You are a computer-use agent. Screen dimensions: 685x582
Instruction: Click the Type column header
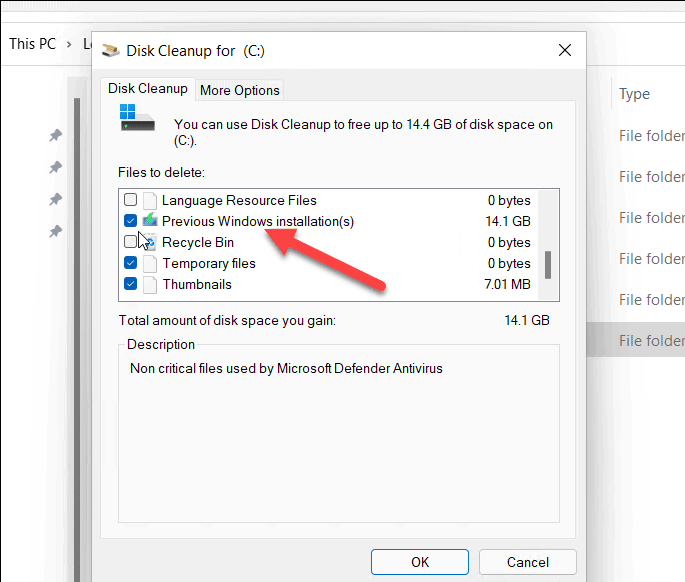634,94
